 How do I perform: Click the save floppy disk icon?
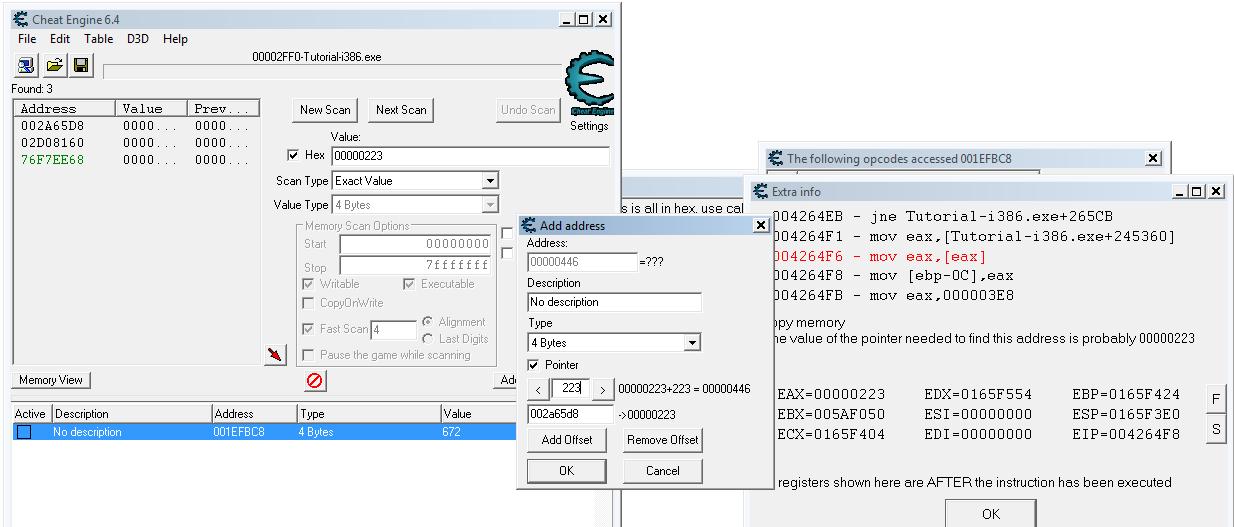coord(81,66)
